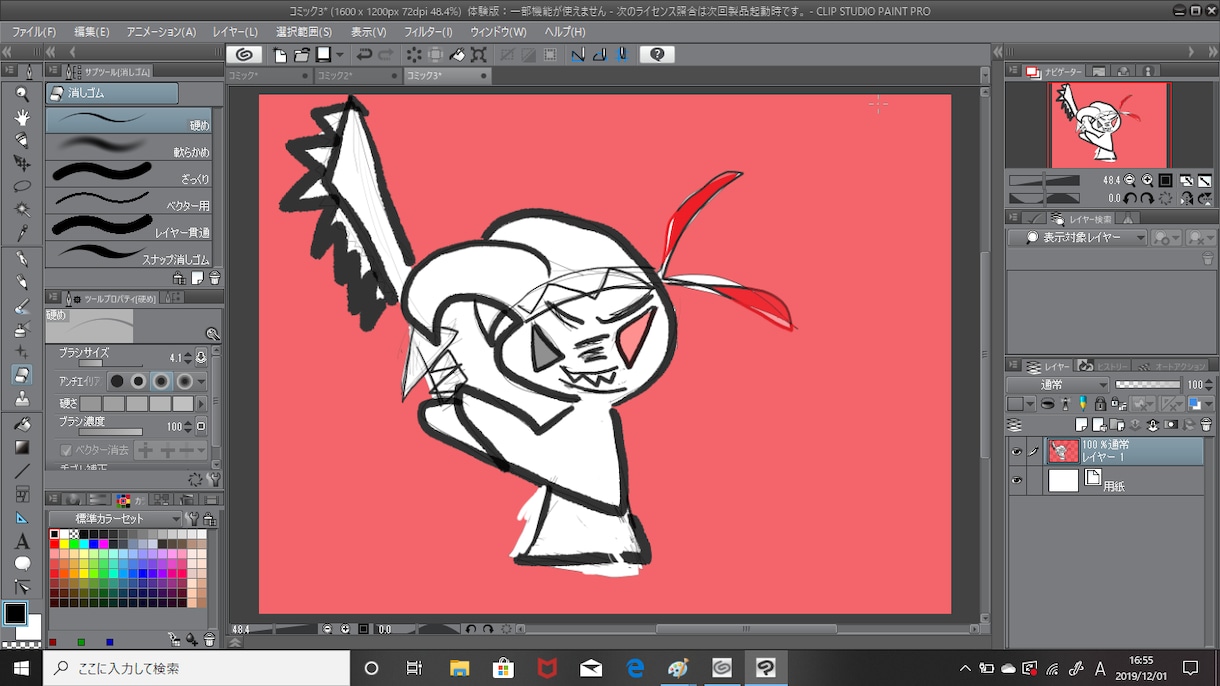Switch to the コミック2* document tab
This screenshot has height=686, width=1220.
pos(357,76)
